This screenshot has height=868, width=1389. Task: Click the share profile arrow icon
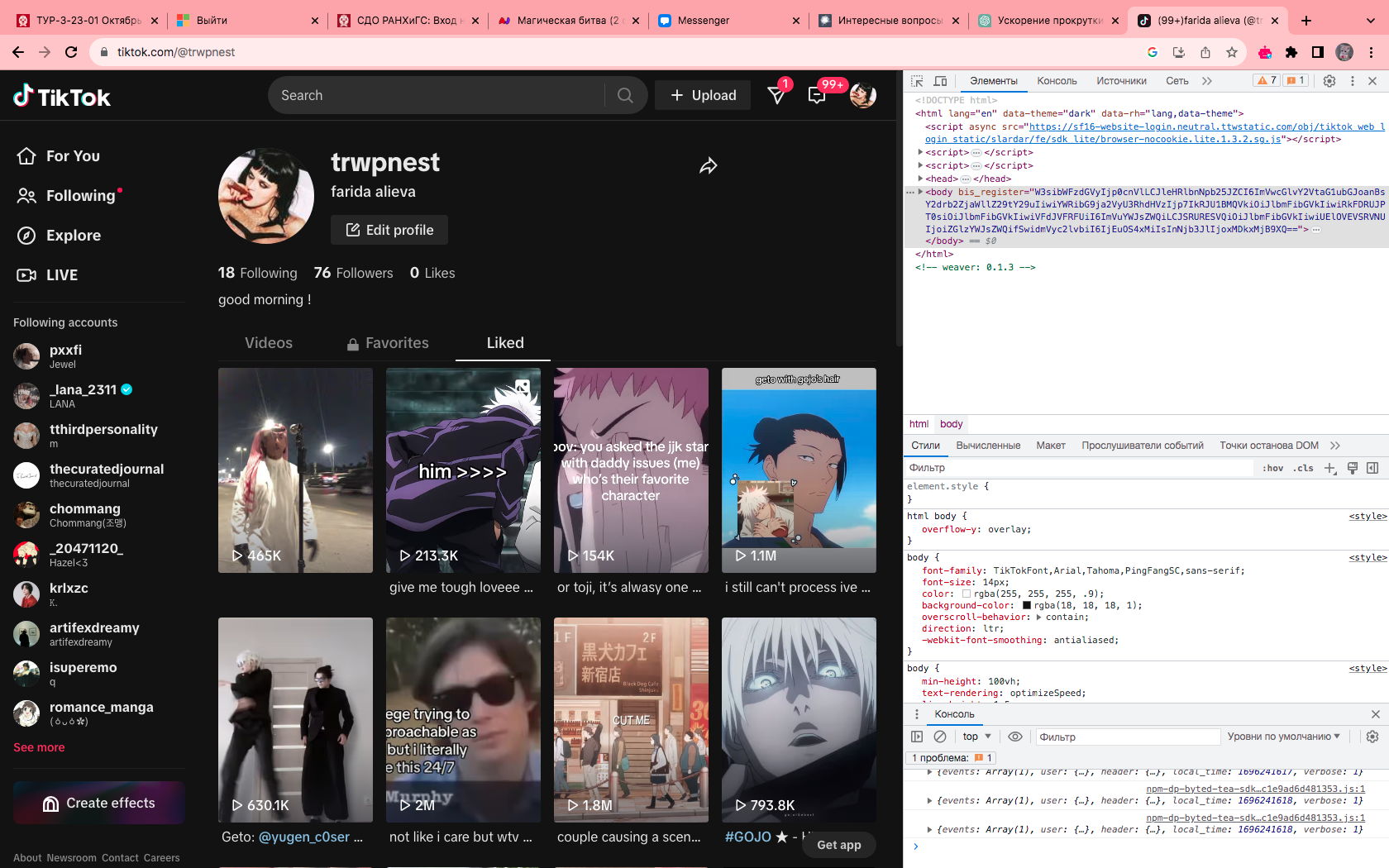coord(709,166)
